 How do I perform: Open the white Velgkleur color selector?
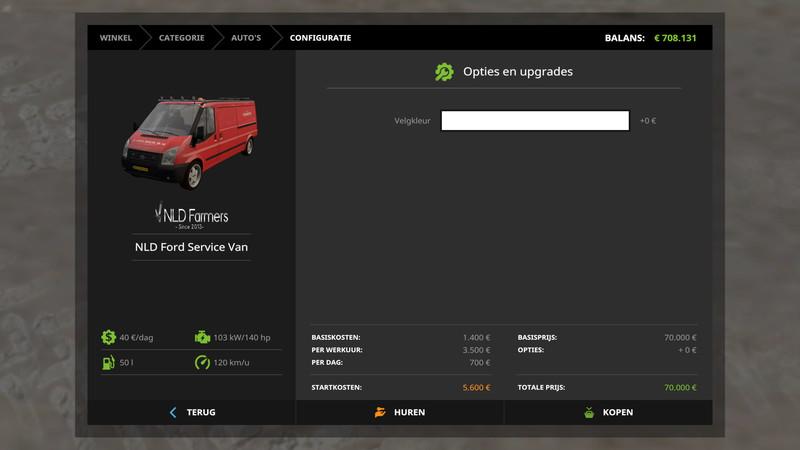pos(535,121)
